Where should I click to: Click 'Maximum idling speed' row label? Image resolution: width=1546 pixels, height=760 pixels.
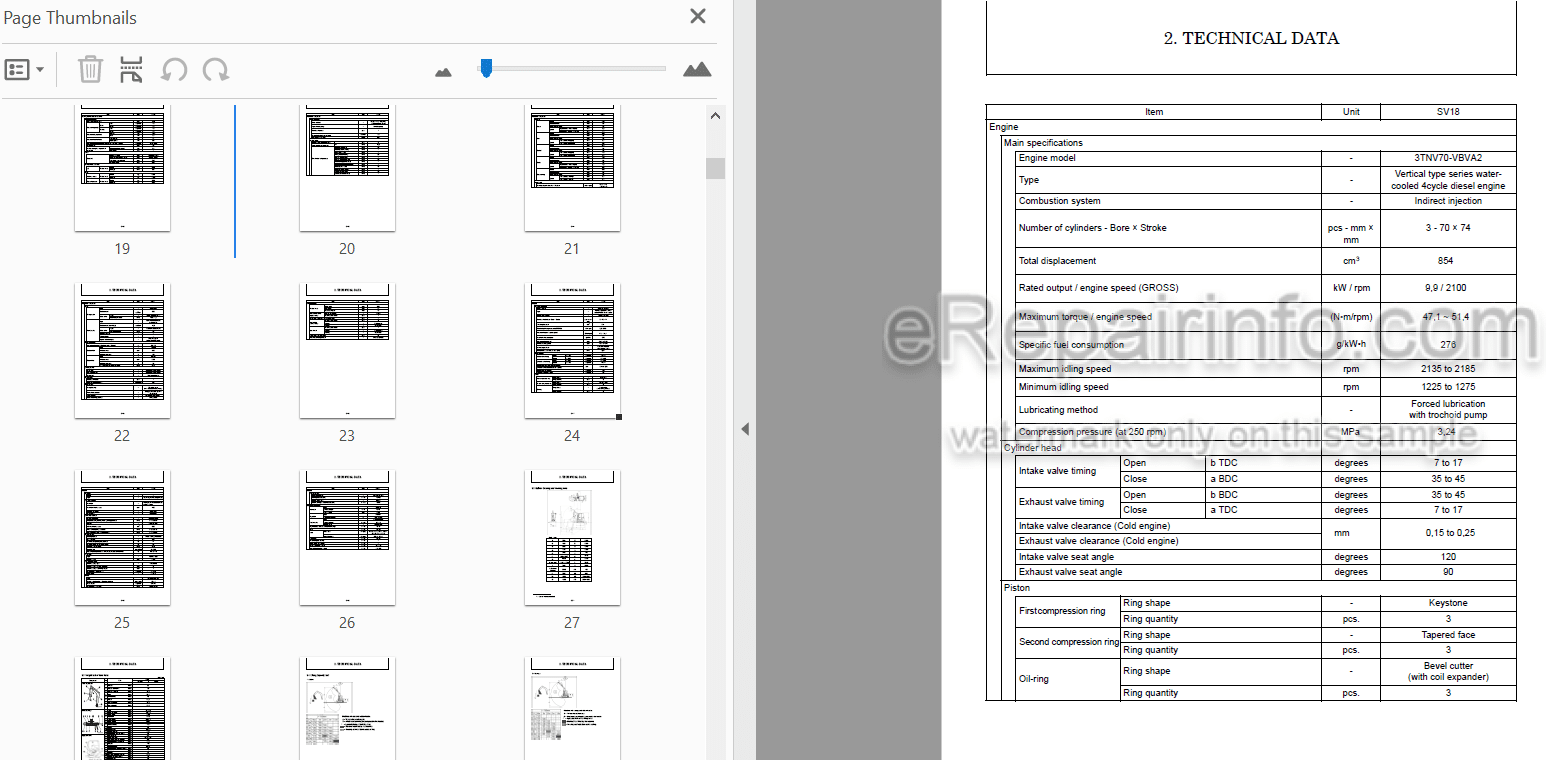[x=1065, y=369]
